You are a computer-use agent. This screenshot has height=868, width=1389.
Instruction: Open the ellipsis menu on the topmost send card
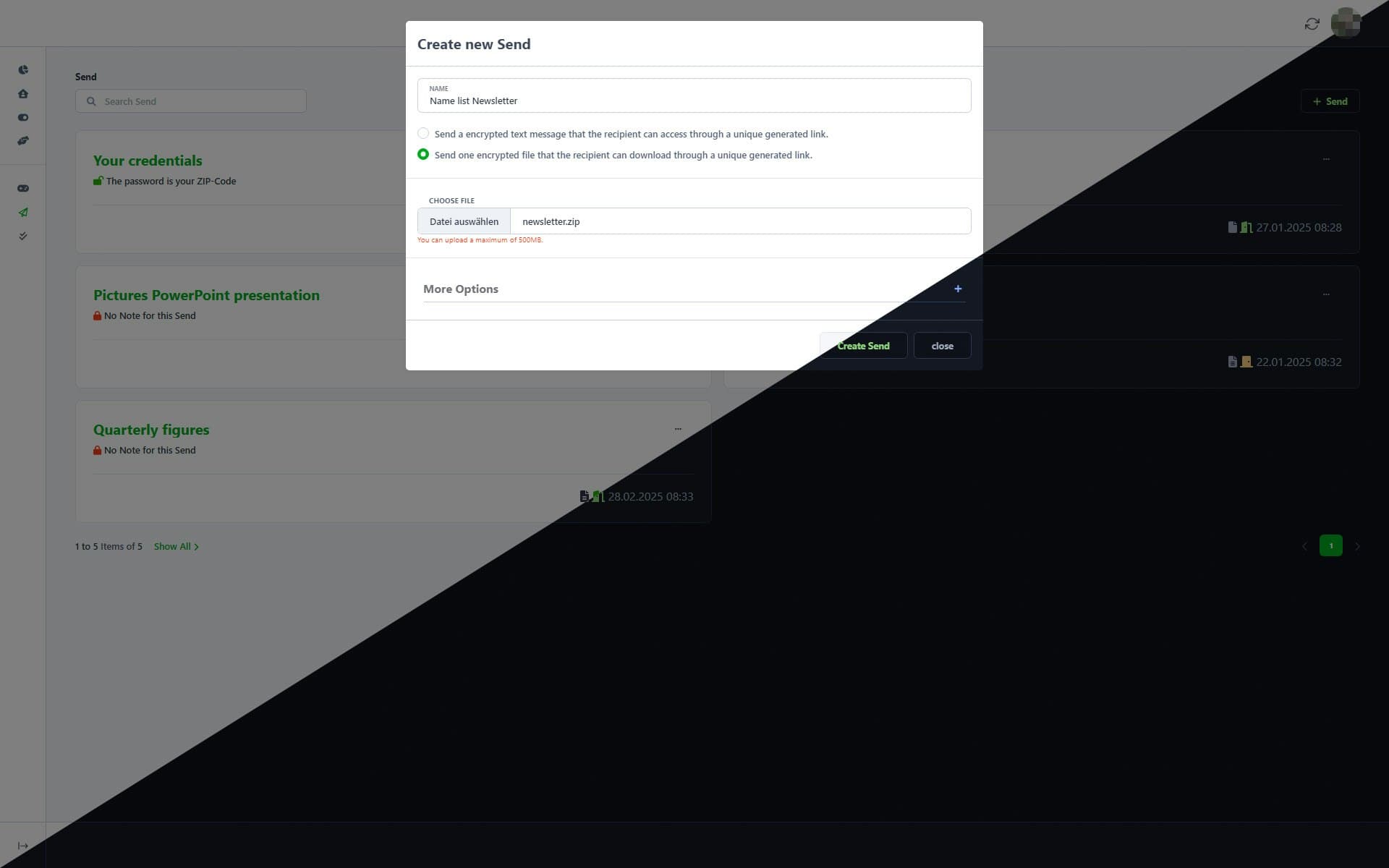1327,158
